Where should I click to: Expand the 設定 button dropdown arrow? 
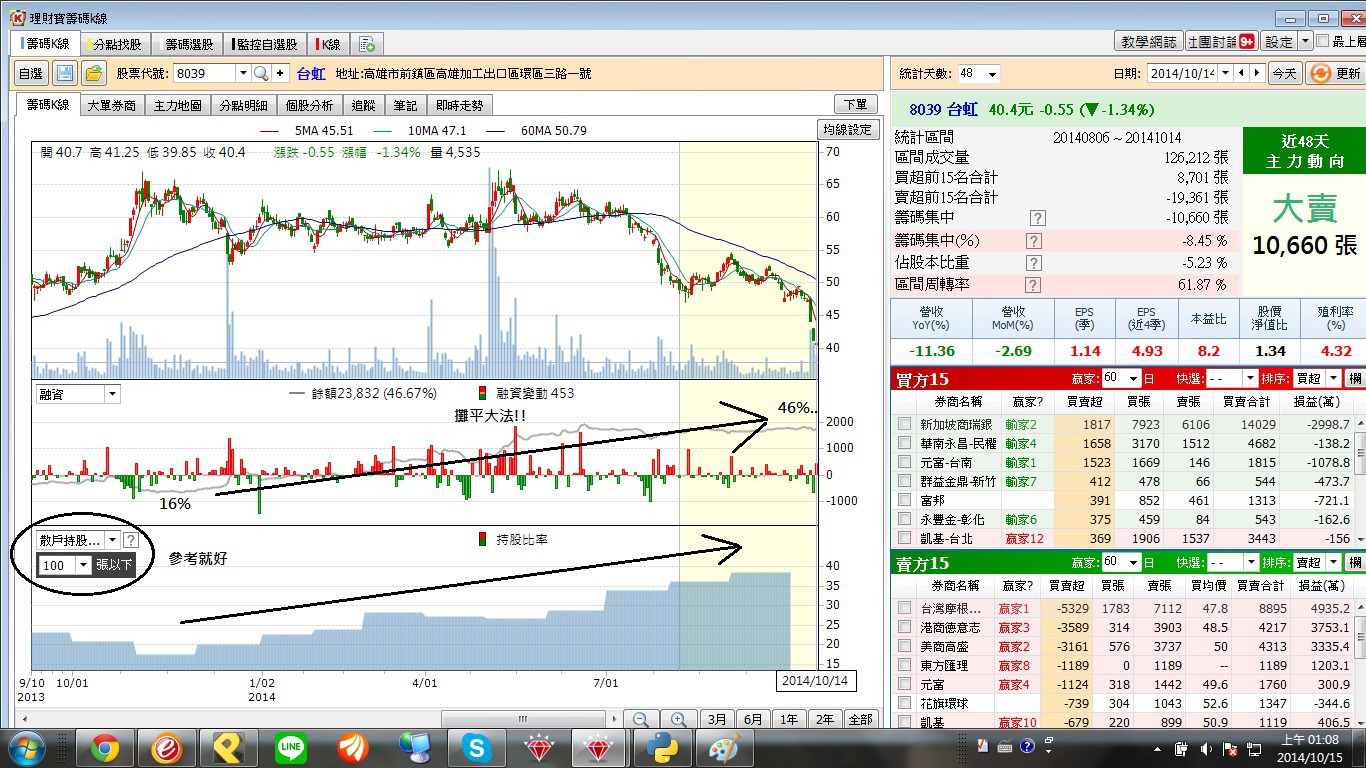point(1305,42)
